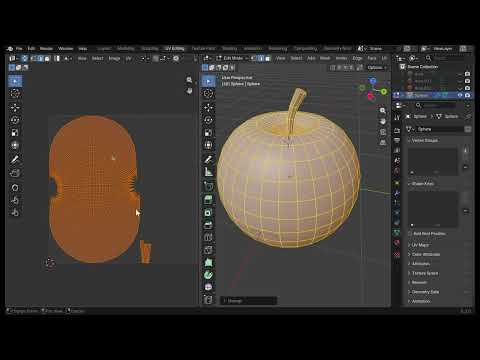Screen dimensions: 480x360
Task: Select the 3D viewport Annotate tool
Action: click(x=208, y=160)
